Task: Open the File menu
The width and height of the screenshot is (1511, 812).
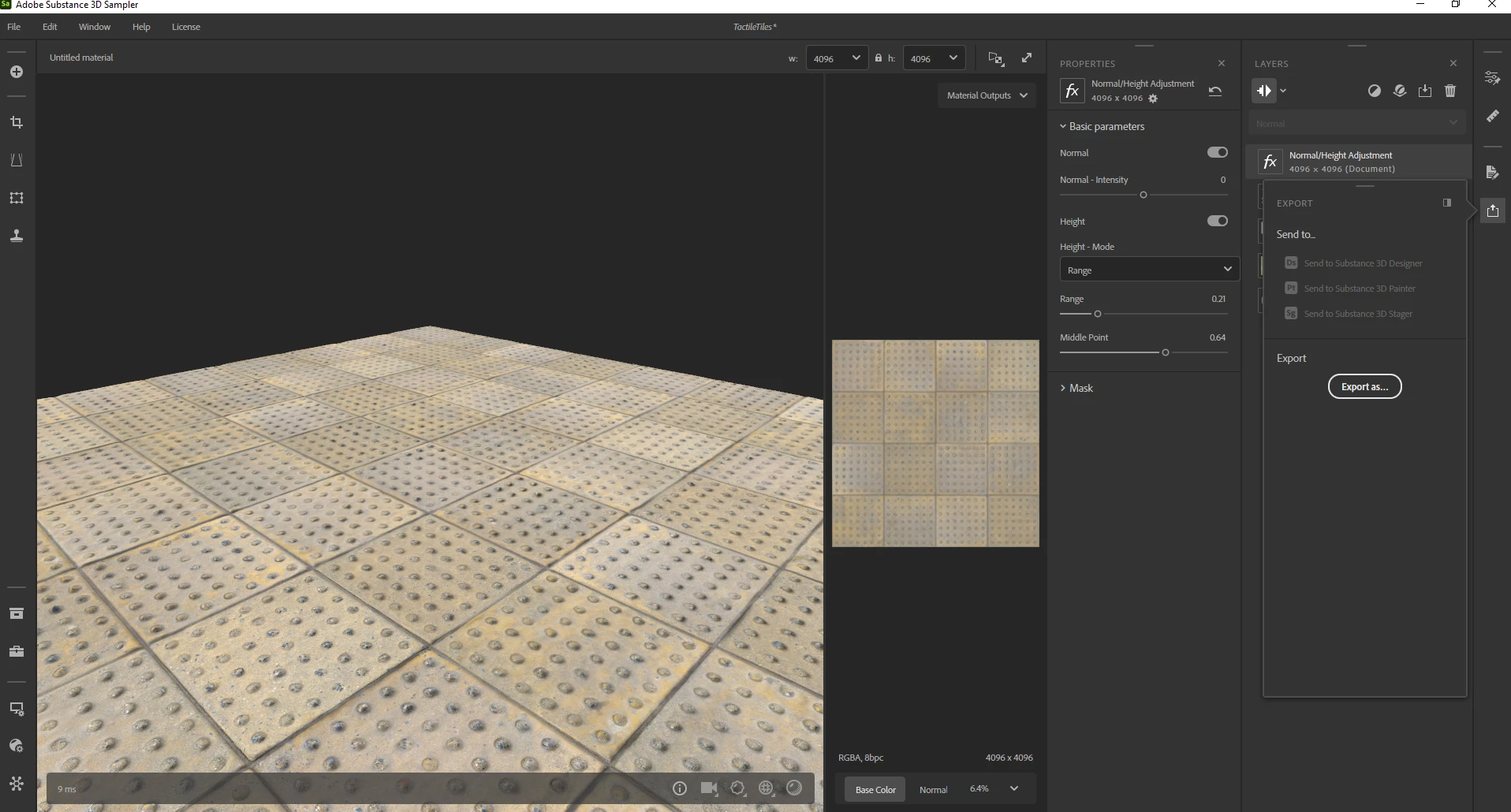Action: 14,27
